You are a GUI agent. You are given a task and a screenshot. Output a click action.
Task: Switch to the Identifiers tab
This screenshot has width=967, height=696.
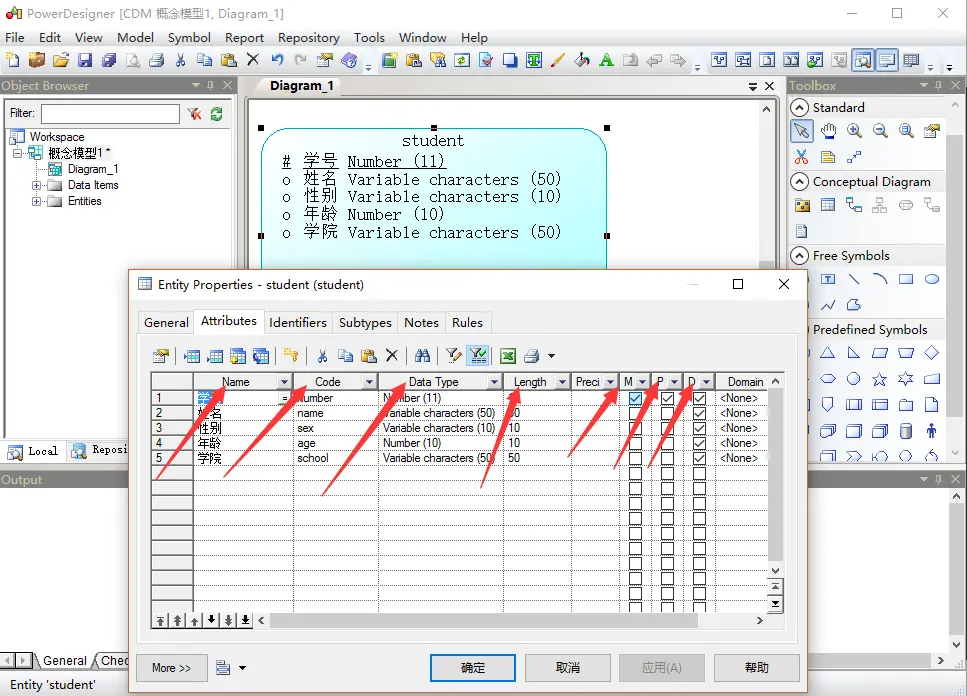pos(298,322)
